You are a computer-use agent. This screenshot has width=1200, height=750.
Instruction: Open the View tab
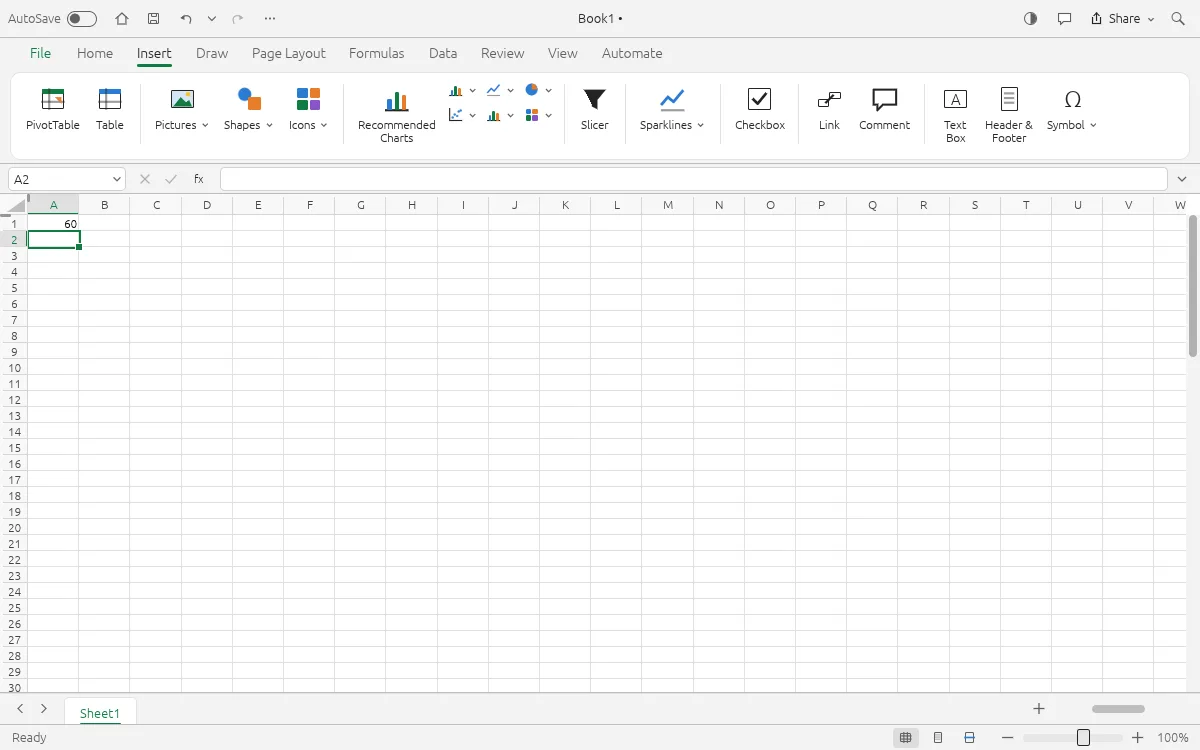click(563, 53)
